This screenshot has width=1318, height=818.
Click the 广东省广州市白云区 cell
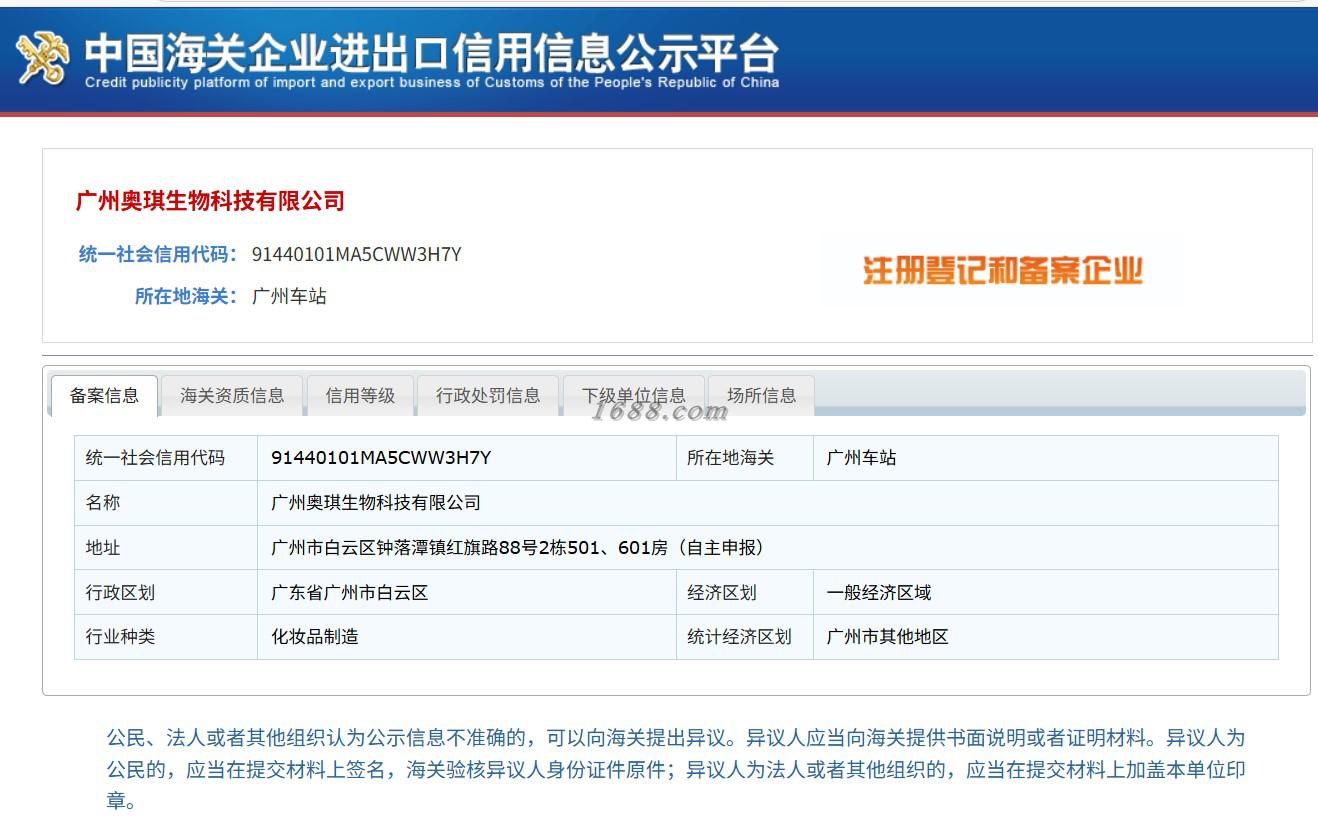point(467,592)
